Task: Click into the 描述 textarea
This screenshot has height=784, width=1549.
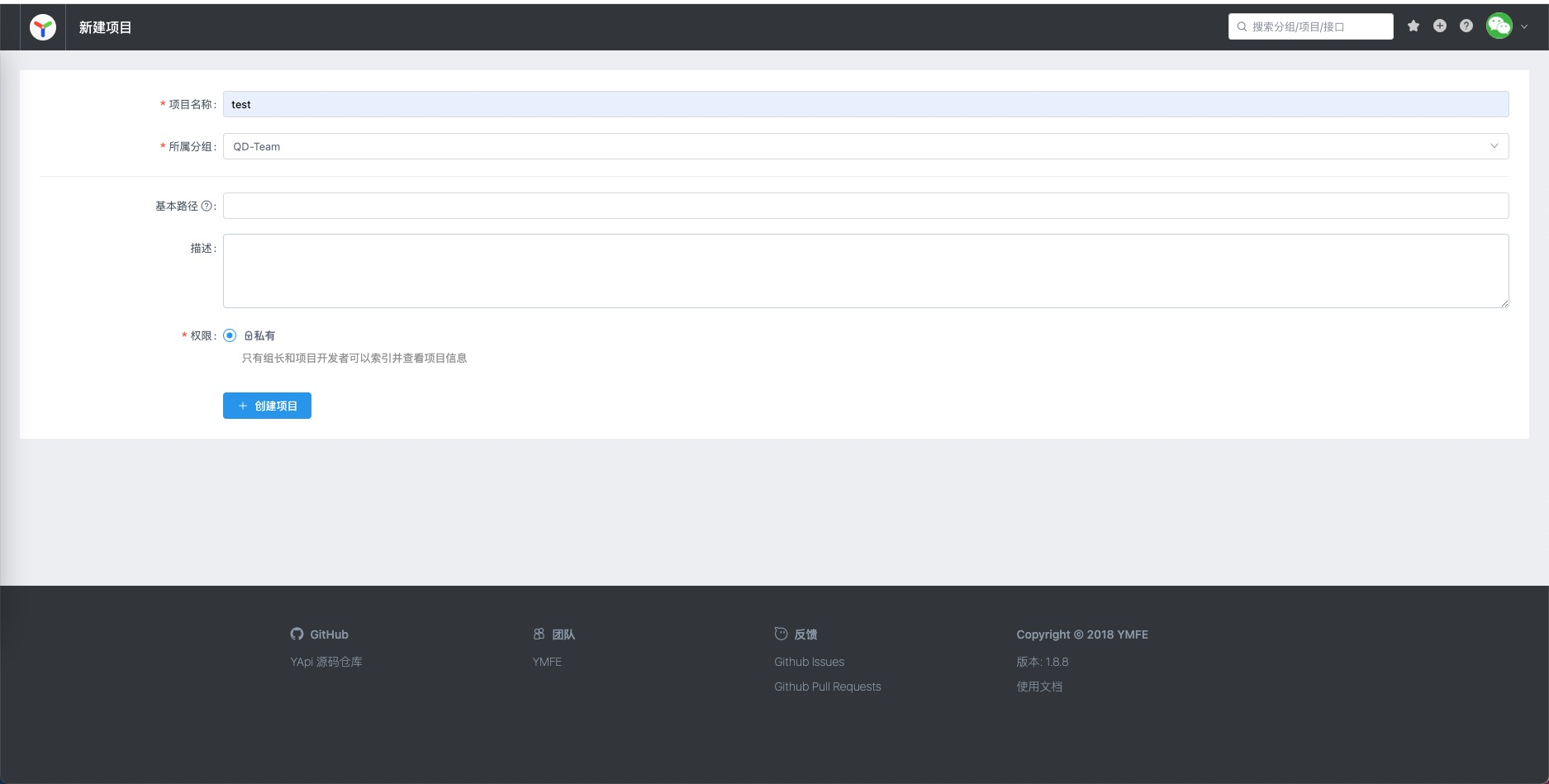Action: [x=866, y=271]
